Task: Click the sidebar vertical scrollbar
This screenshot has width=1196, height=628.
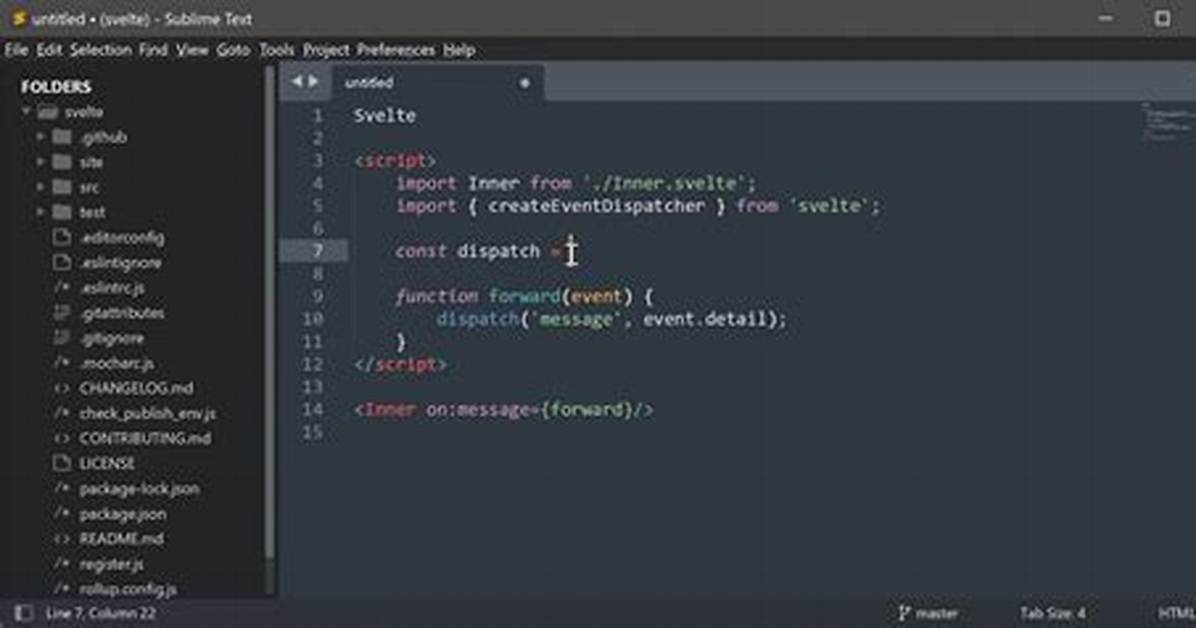Action: pyautogui.click(x=269, y=313)
